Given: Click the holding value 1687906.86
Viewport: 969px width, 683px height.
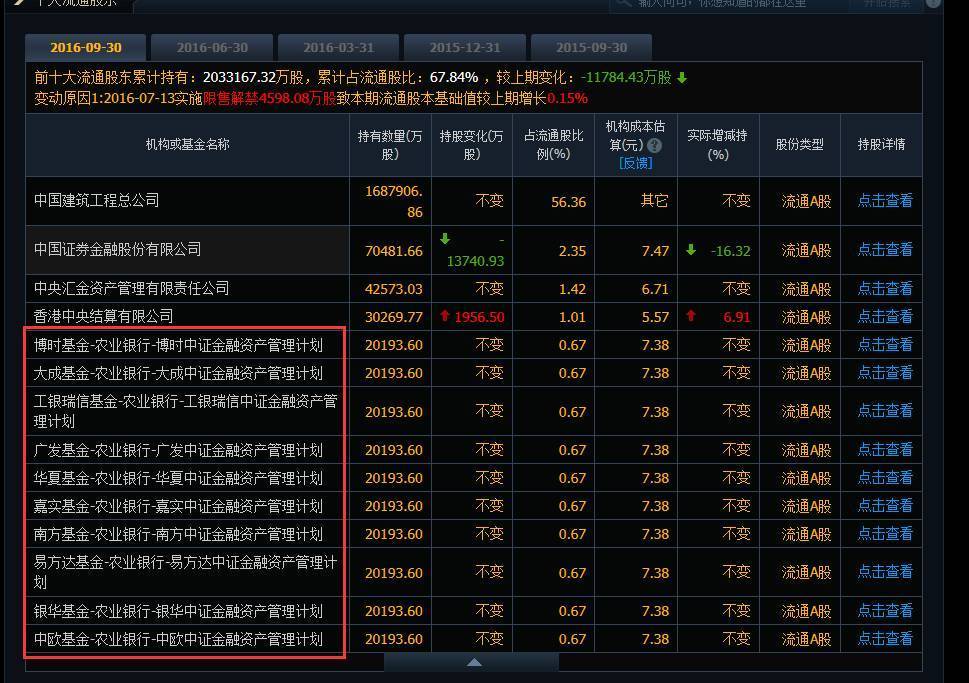Looking at the screenshot, I should coord(394,202).
